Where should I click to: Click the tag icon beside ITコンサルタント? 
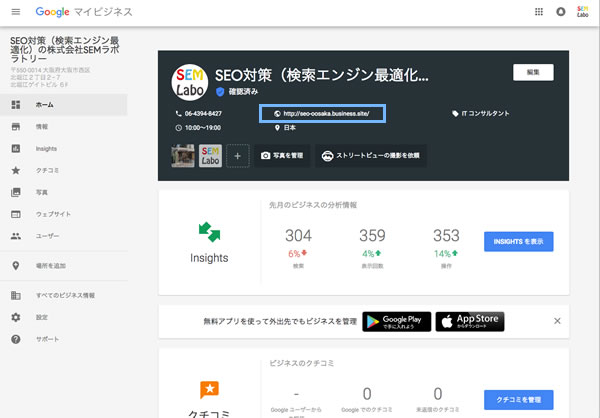tap(455, 114)
